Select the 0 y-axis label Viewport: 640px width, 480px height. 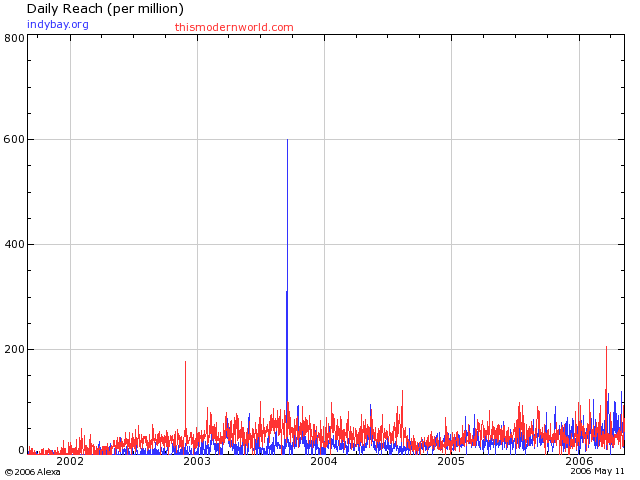click(x=20, y=451)
